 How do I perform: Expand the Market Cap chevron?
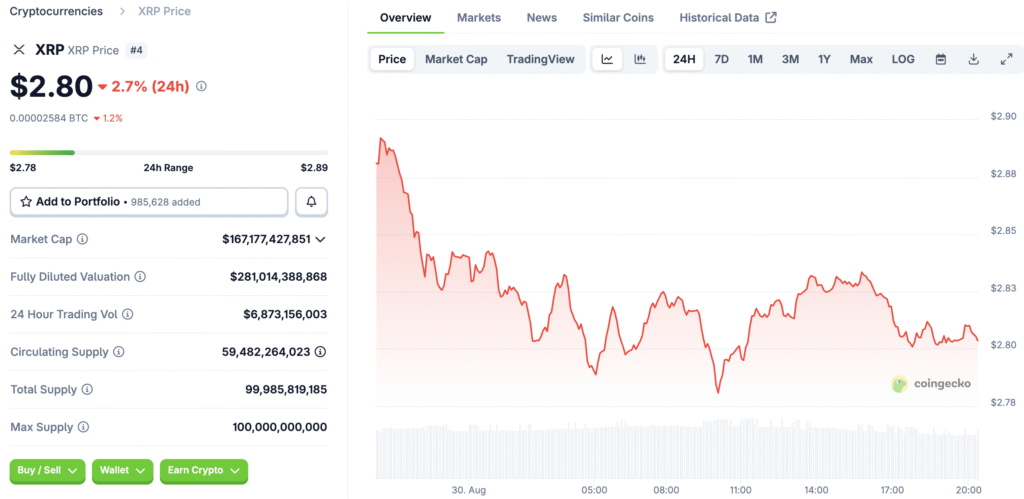point(320,240)
